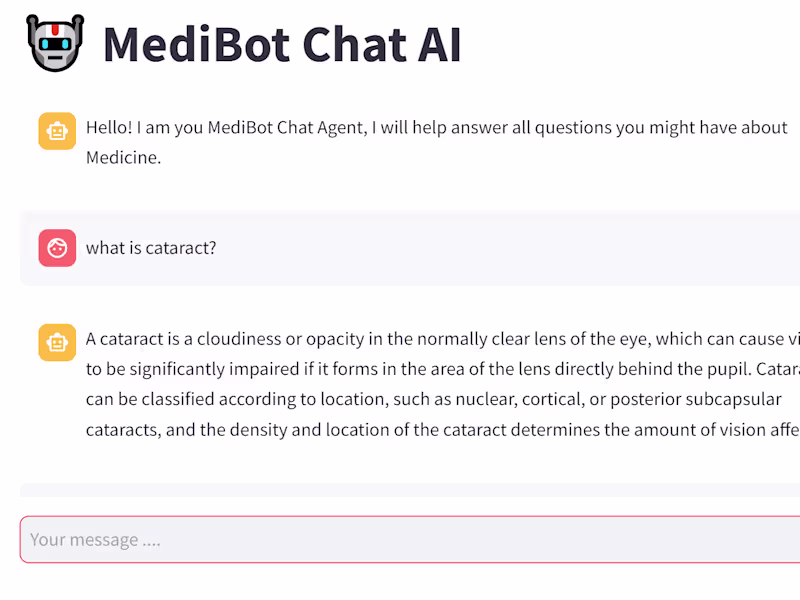Viewport: 800px width, 600px height.
Task: Click the line starting "cataracts, and the density"
Action: point(430,430)
